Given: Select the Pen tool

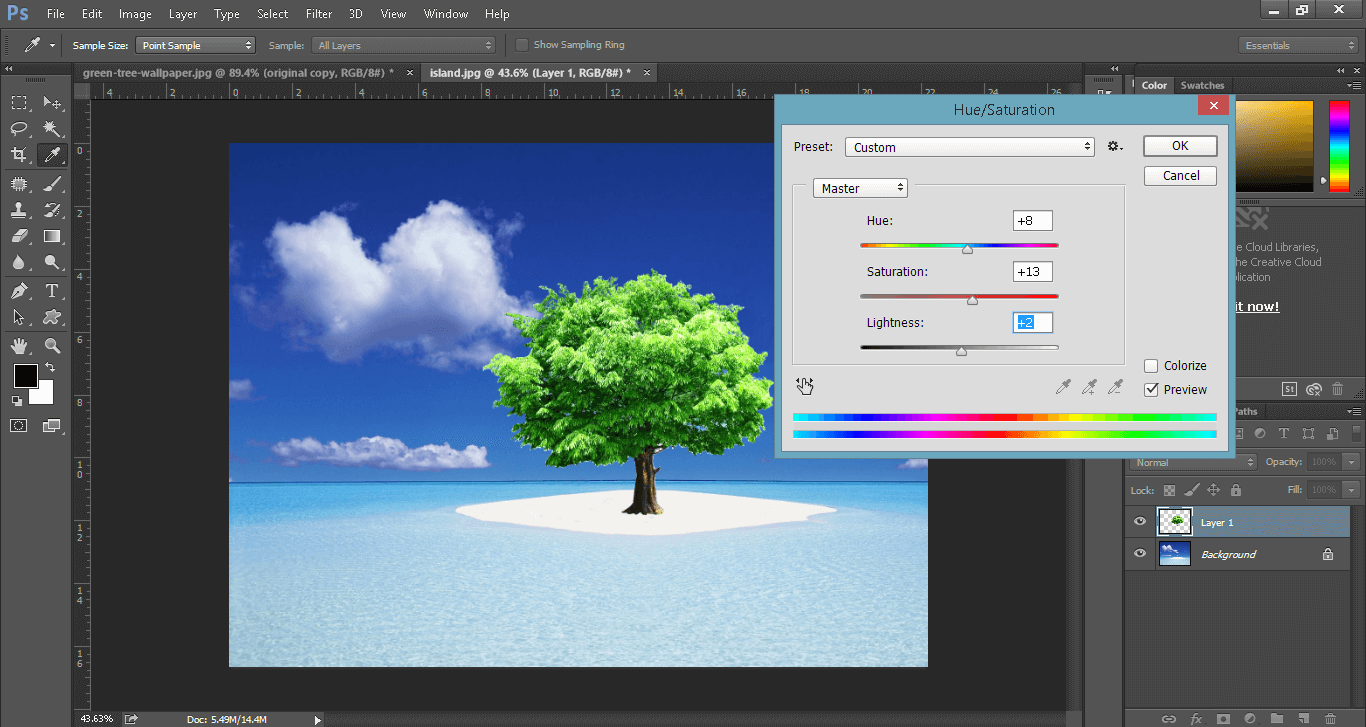Looking at the screenshot, I should point(19,291).
